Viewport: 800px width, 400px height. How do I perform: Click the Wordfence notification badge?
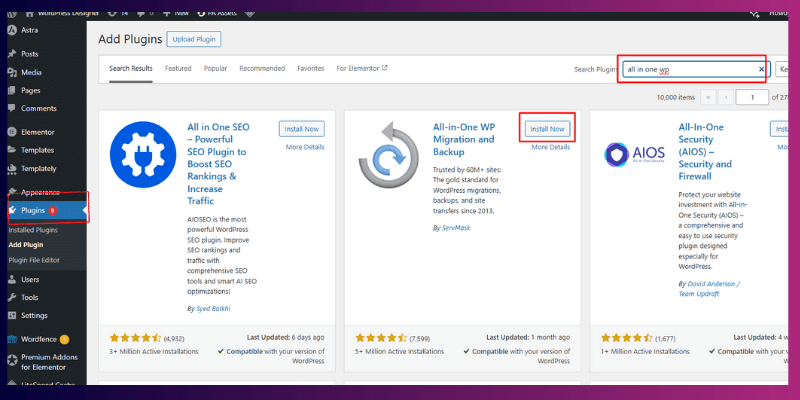(x=64, y=339)
